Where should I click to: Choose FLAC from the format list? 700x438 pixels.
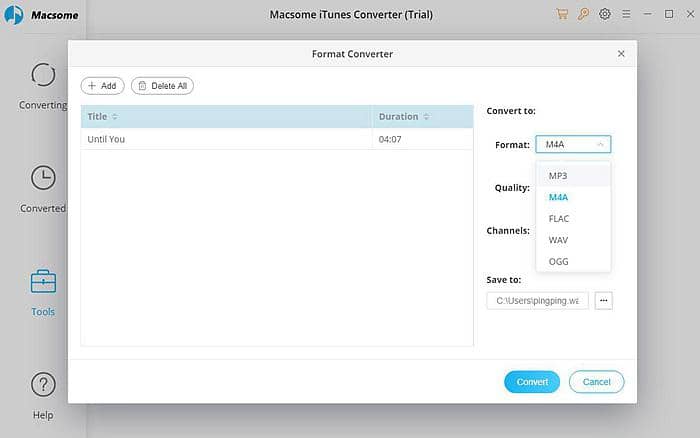coord(573,218)
